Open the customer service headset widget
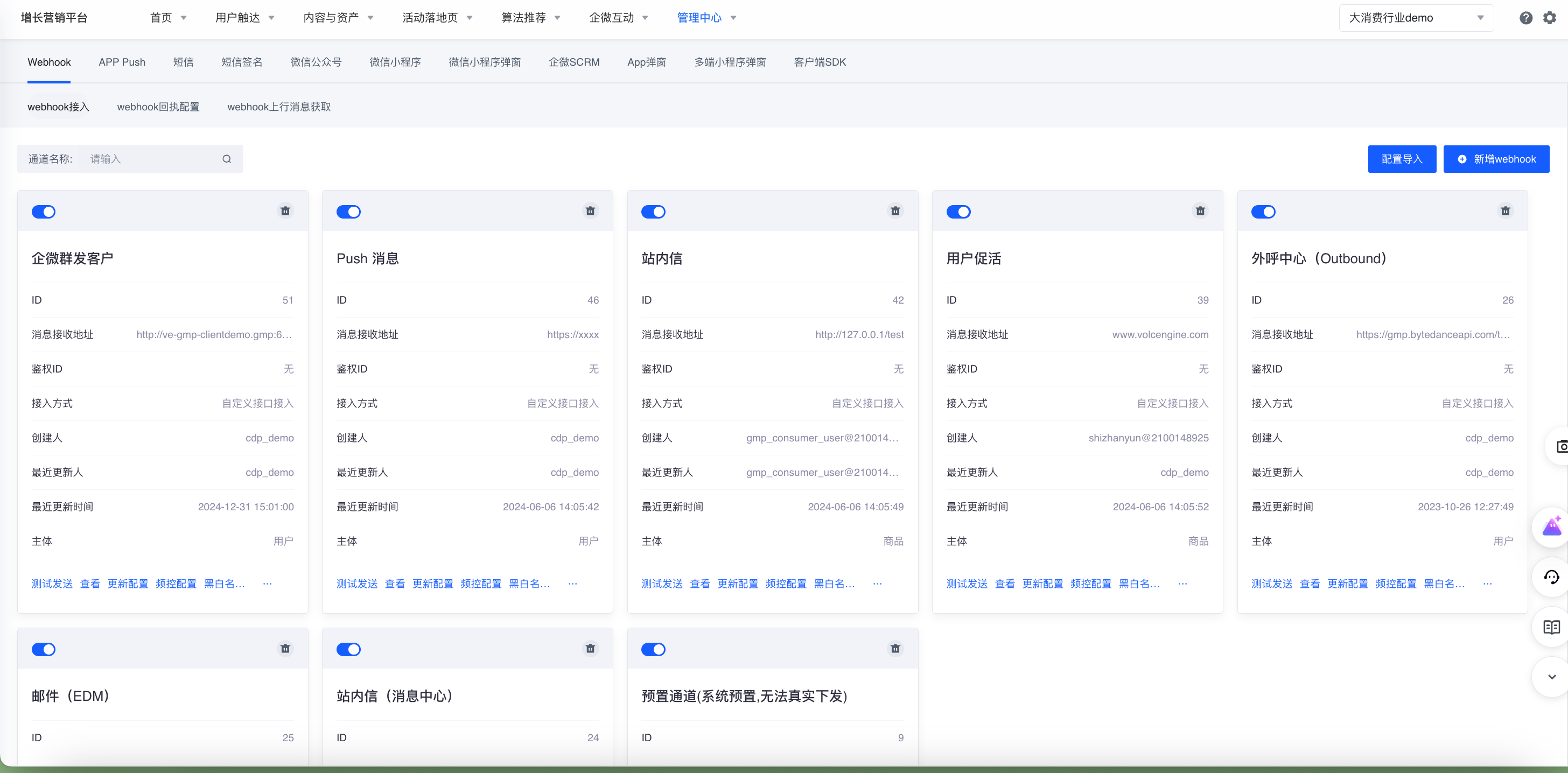This screenshot has width=1568, height=773. pyautogui.click(x=1551, y=577)
